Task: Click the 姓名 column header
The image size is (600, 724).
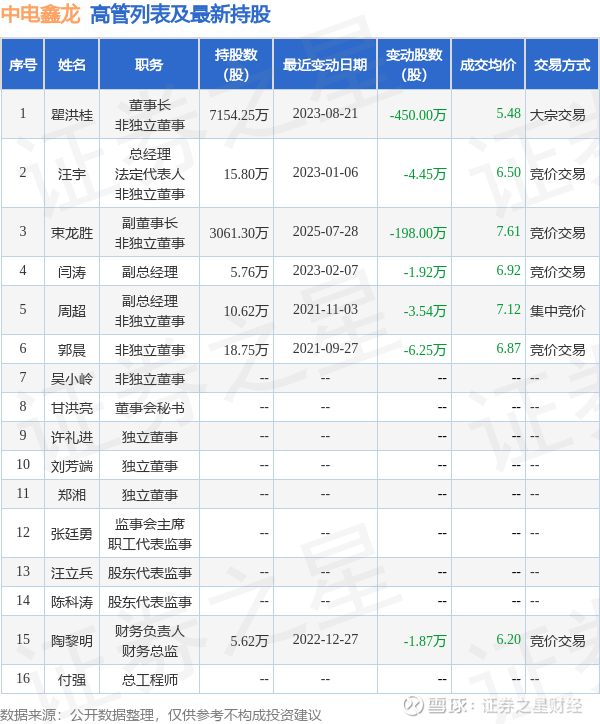Action: (x=72, y=65)
